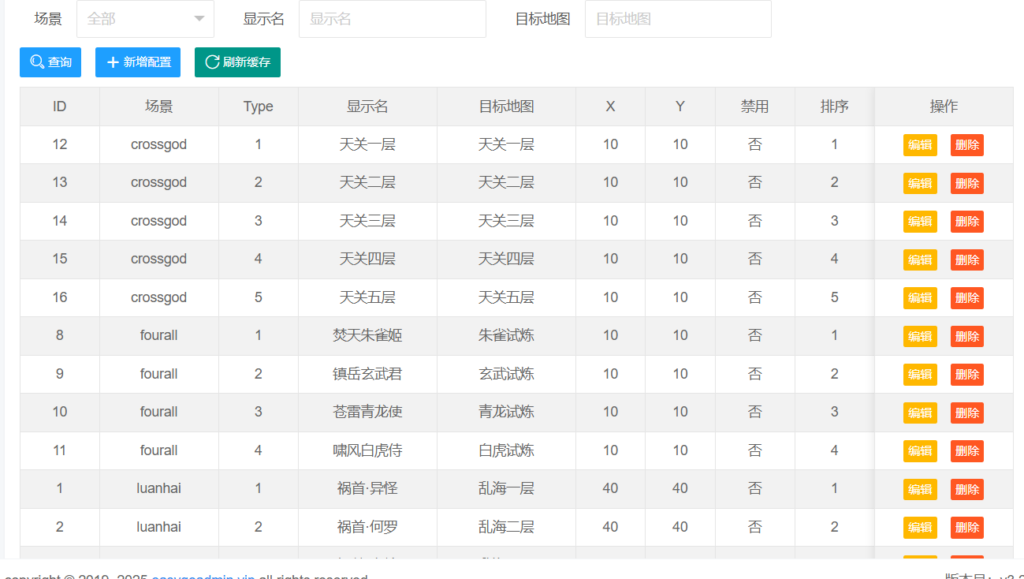
Task: Click the 朱雀试炼 target map cell
Action: point(506,336)
